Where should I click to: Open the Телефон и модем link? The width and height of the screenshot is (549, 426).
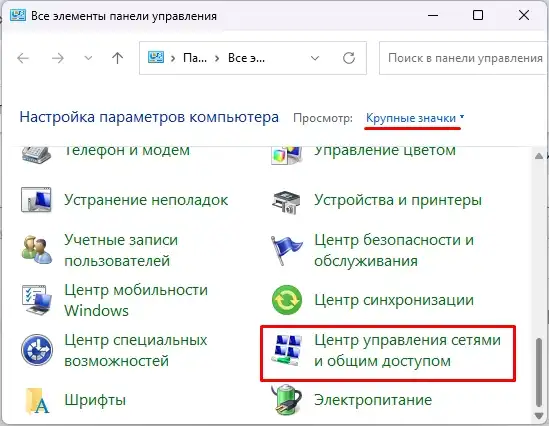127,151
